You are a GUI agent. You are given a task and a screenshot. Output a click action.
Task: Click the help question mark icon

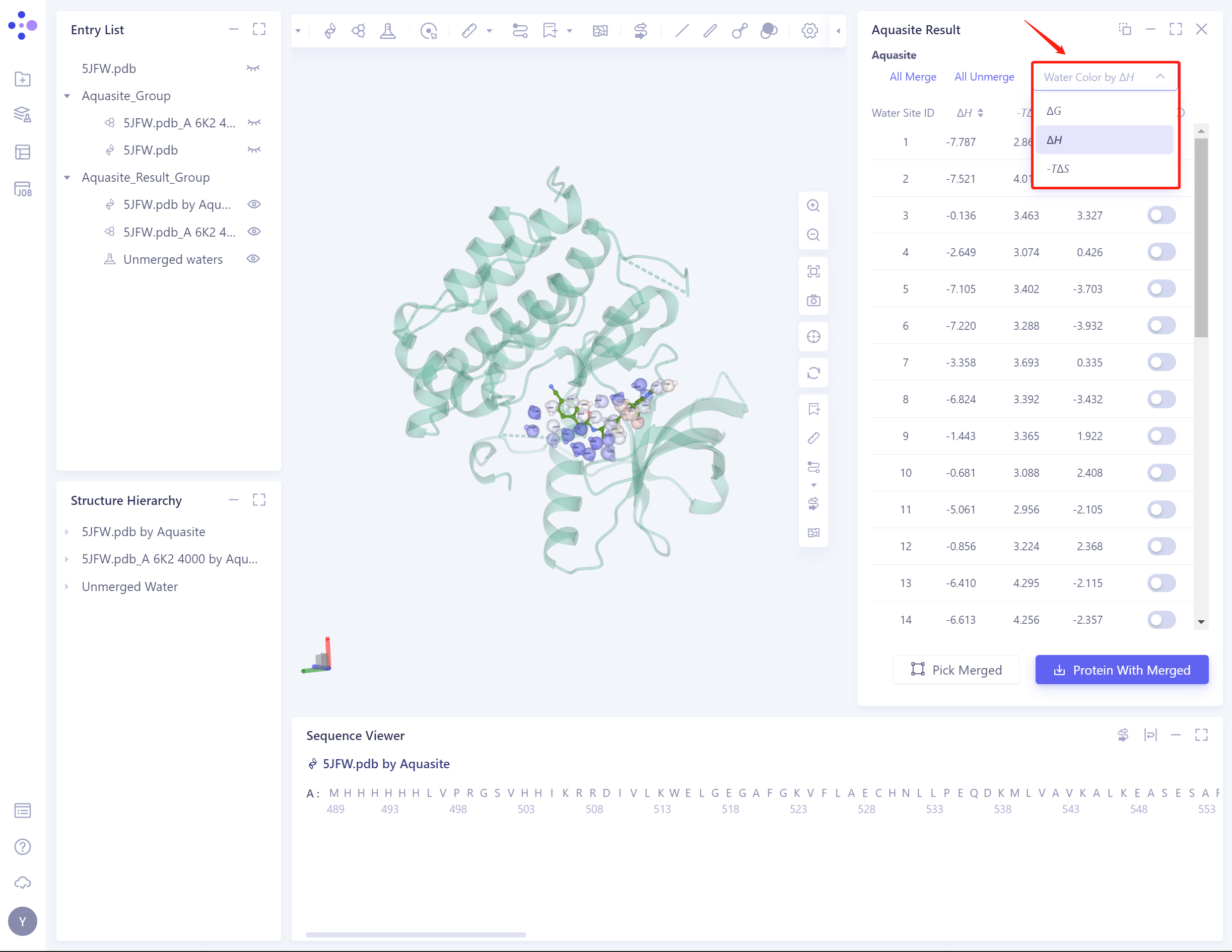coord(23,847)
